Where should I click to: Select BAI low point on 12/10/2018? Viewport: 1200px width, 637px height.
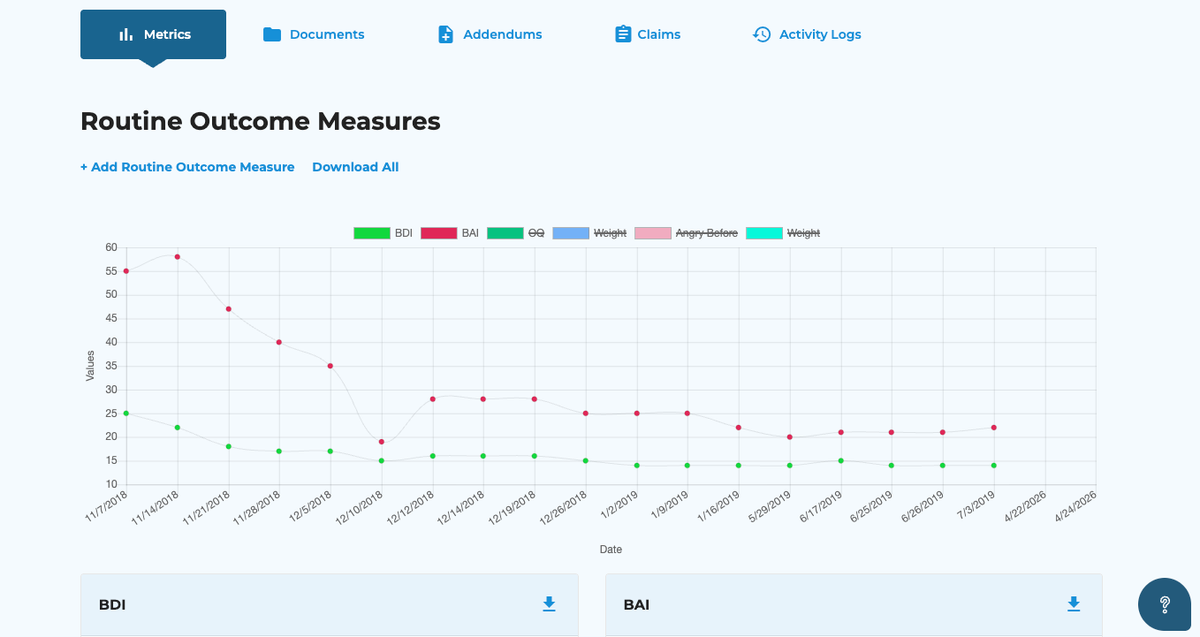[381, 442]
